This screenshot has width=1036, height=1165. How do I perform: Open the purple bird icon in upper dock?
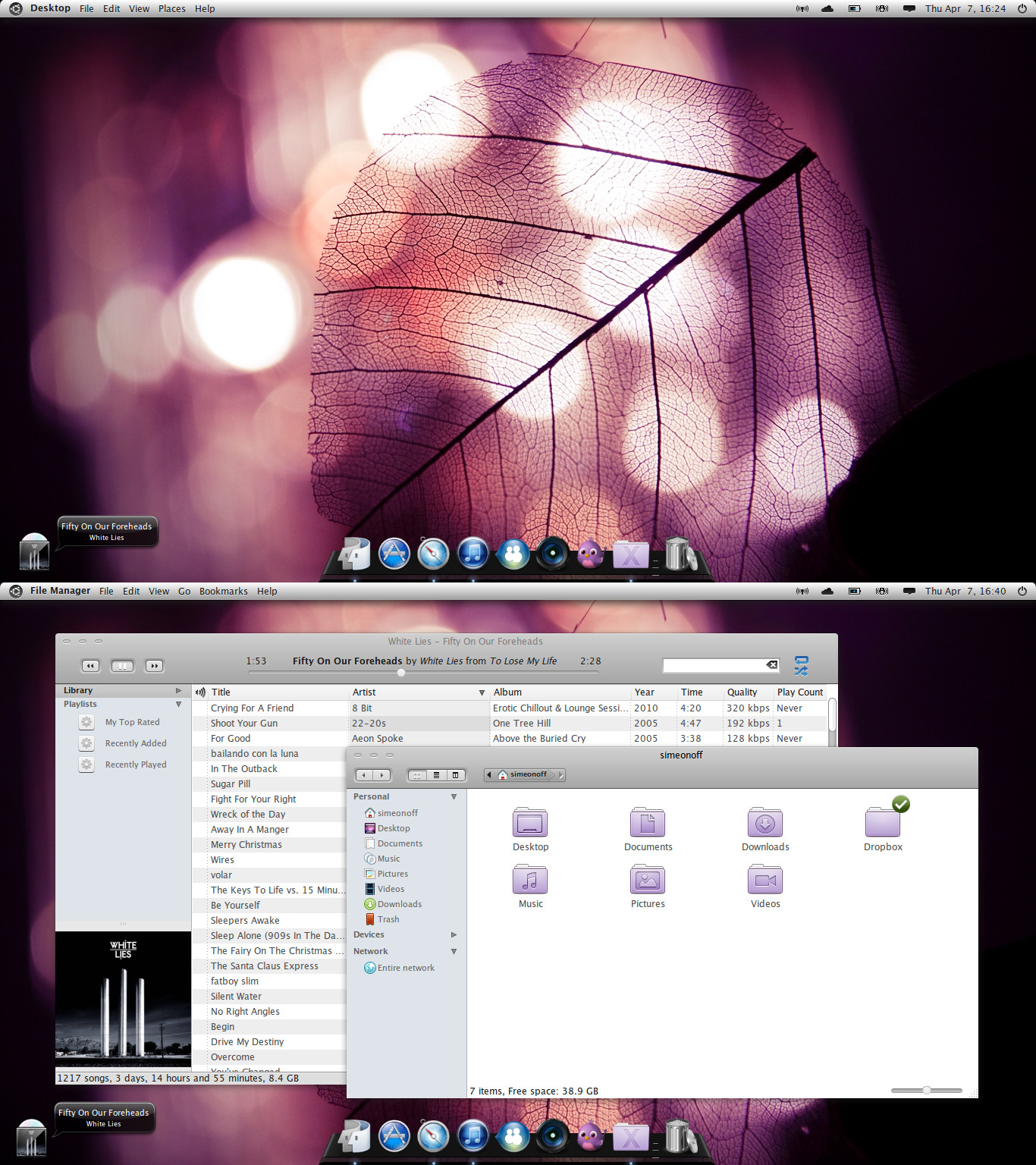tap(591, 554)
